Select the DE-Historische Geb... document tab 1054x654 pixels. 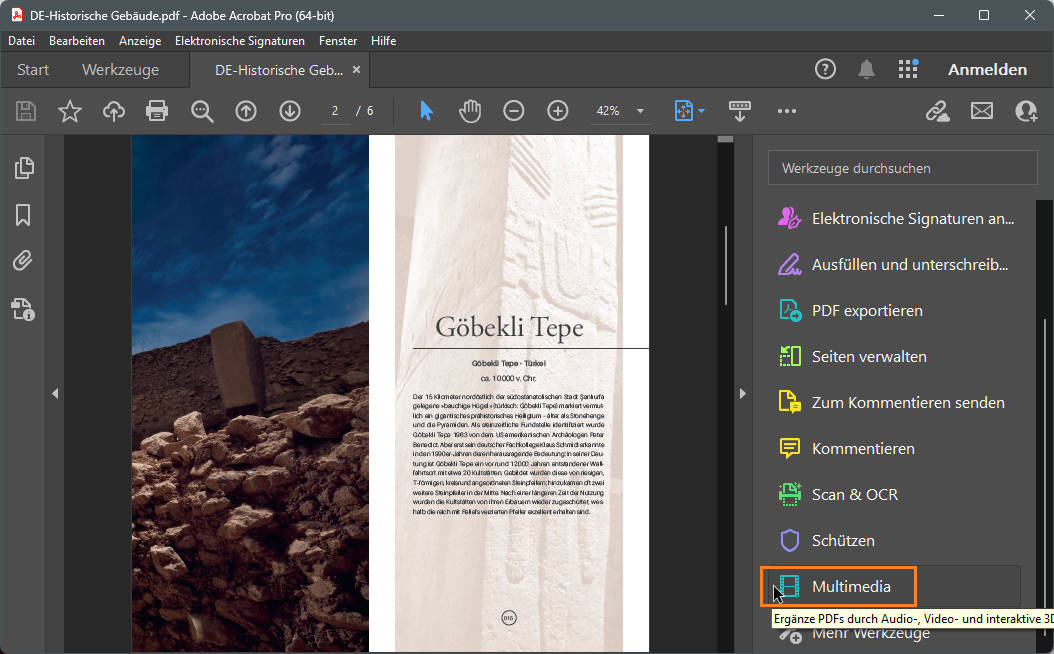coord(279,70)
